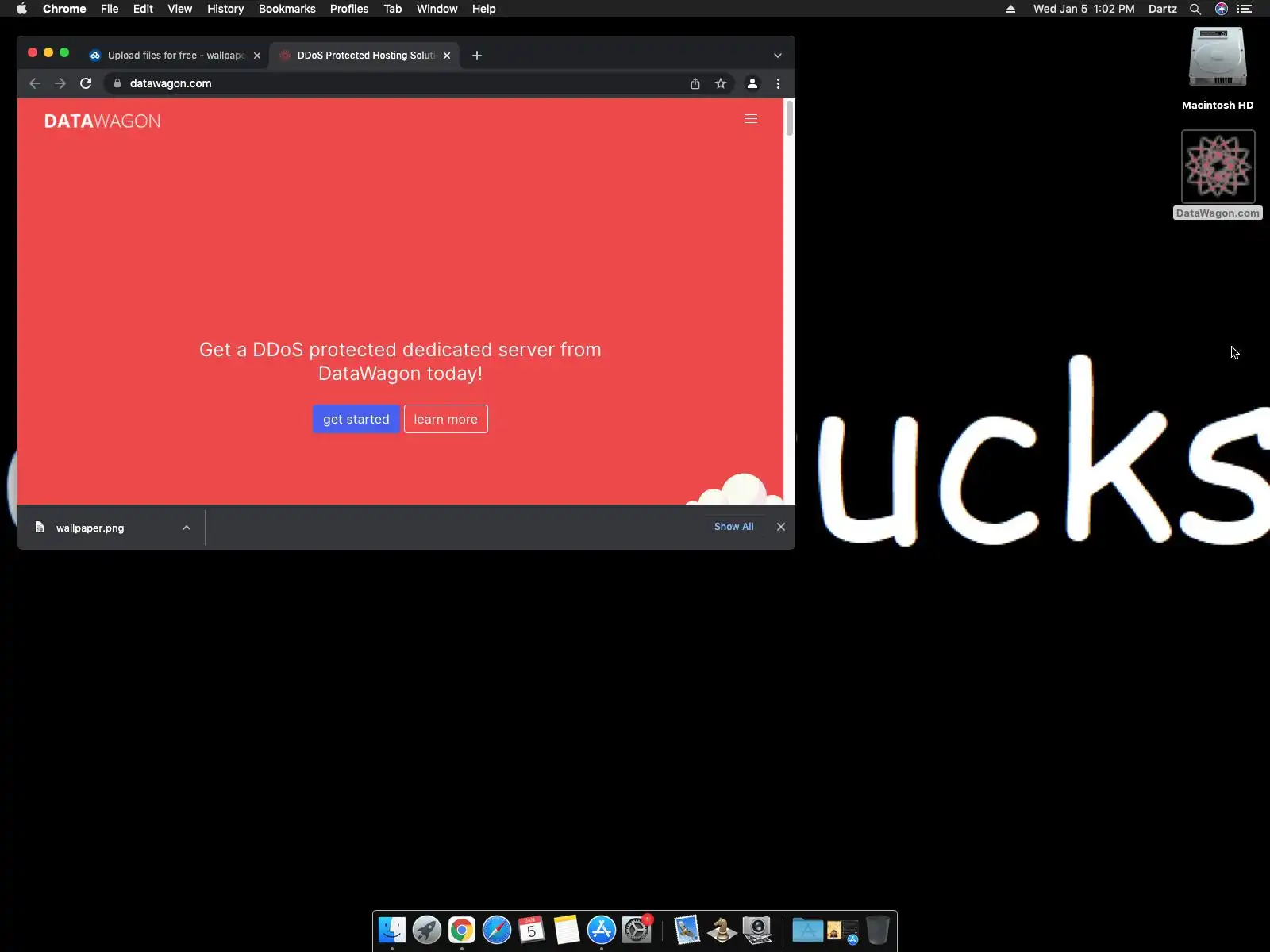Open Chrome's three-dot menu
This screenshot has width=1270, height=952.
pyautogui.click(x=778, y=83)
